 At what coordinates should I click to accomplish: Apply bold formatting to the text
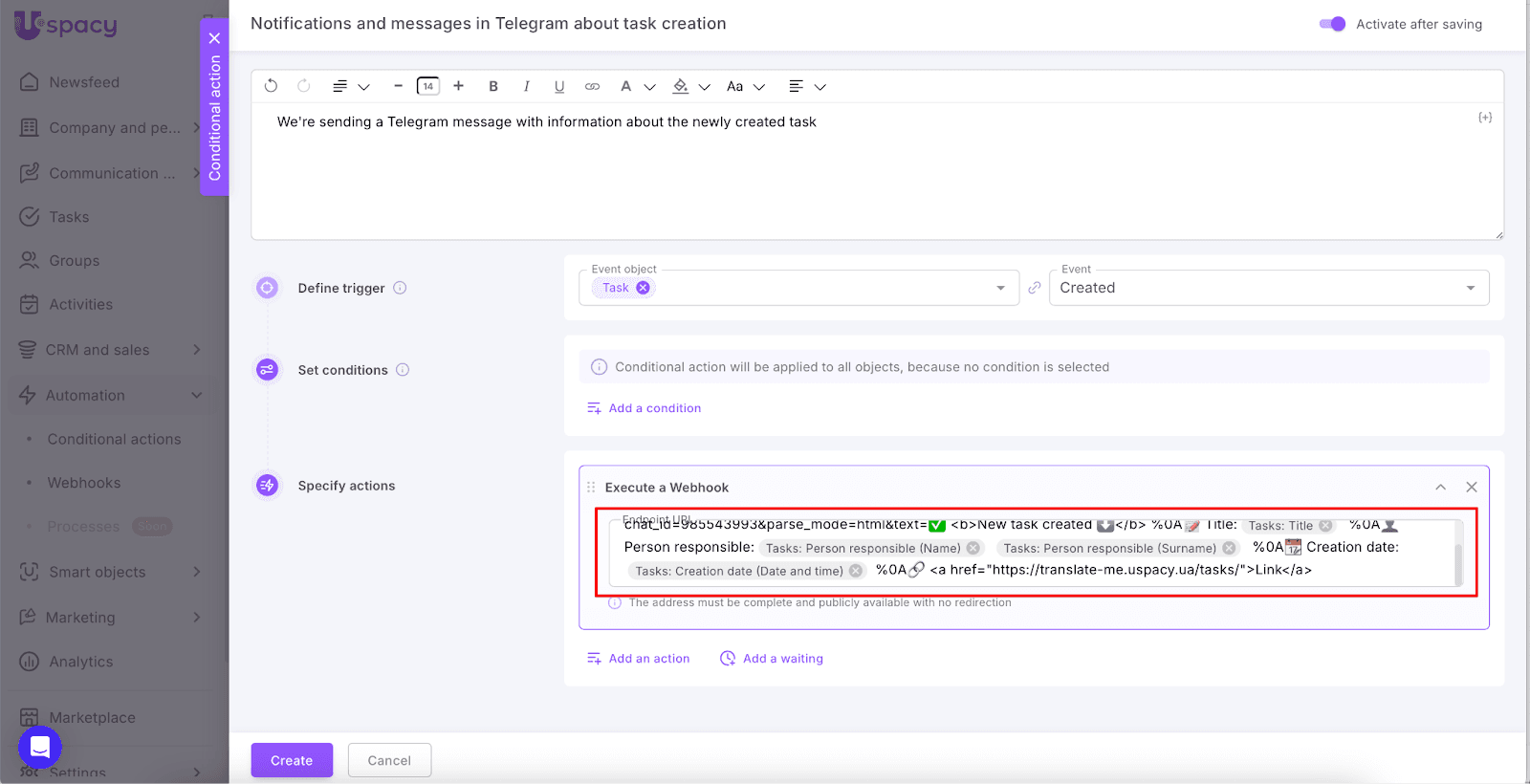point(493,86)
